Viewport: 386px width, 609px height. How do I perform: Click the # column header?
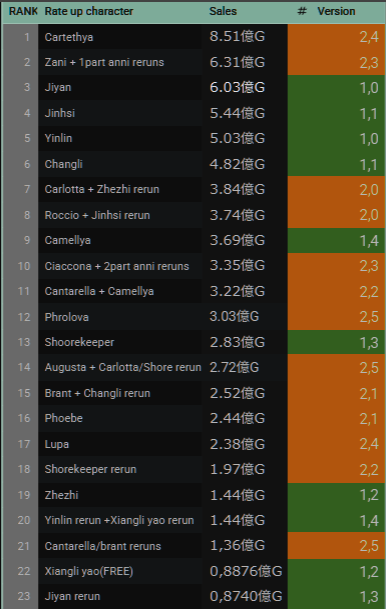[302, 11]
